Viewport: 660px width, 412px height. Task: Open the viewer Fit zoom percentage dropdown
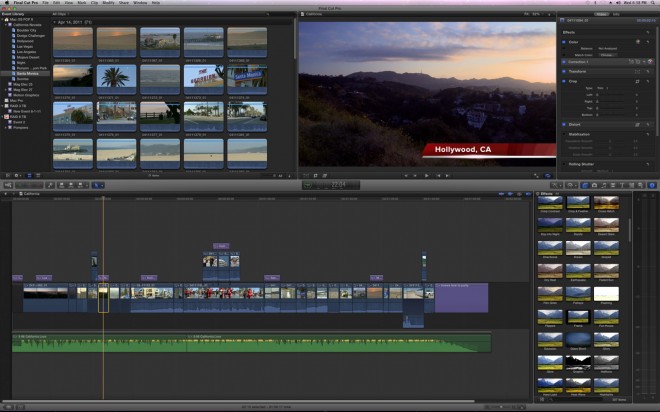click(537, 14)
